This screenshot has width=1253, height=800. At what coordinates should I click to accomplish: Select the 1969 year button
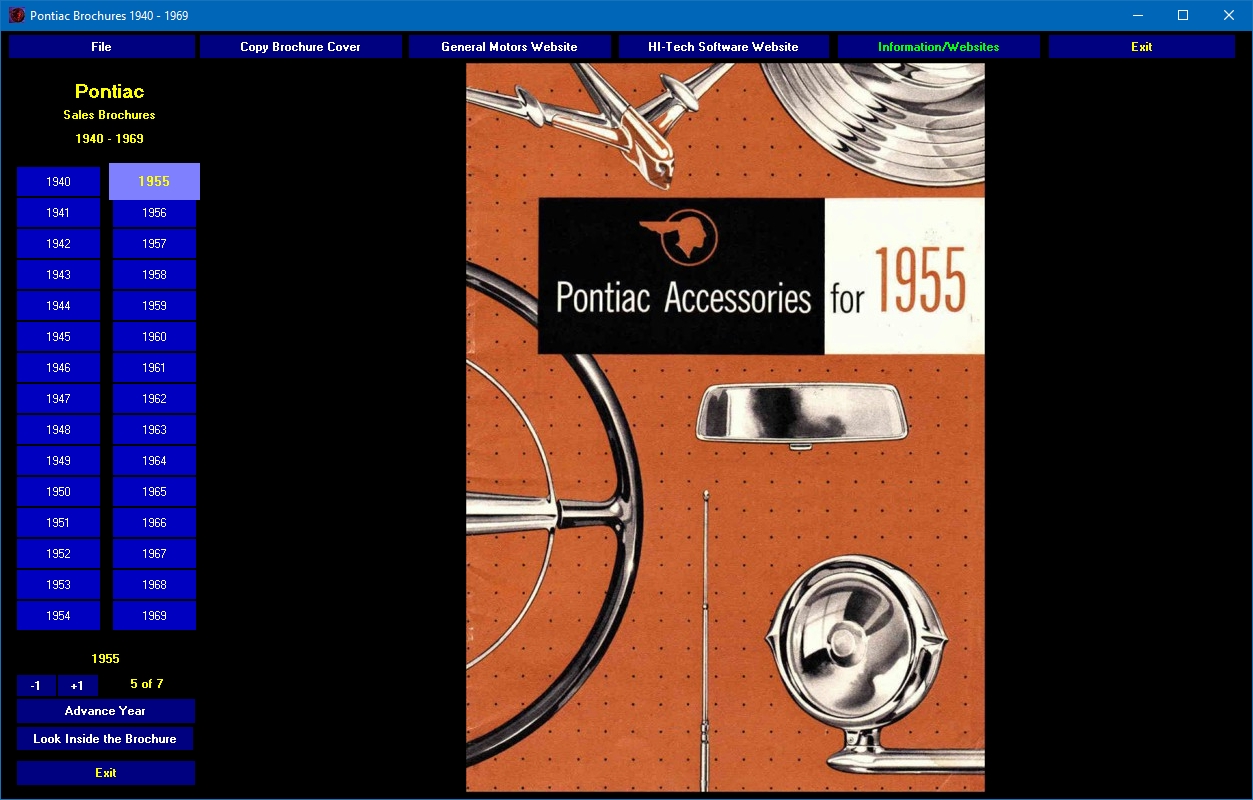tap(154, 616)
